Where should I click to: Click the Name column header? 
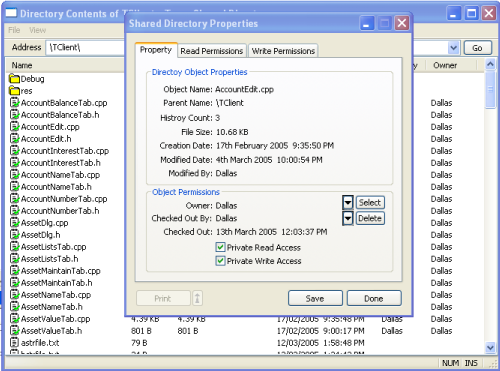coord(65,65)
